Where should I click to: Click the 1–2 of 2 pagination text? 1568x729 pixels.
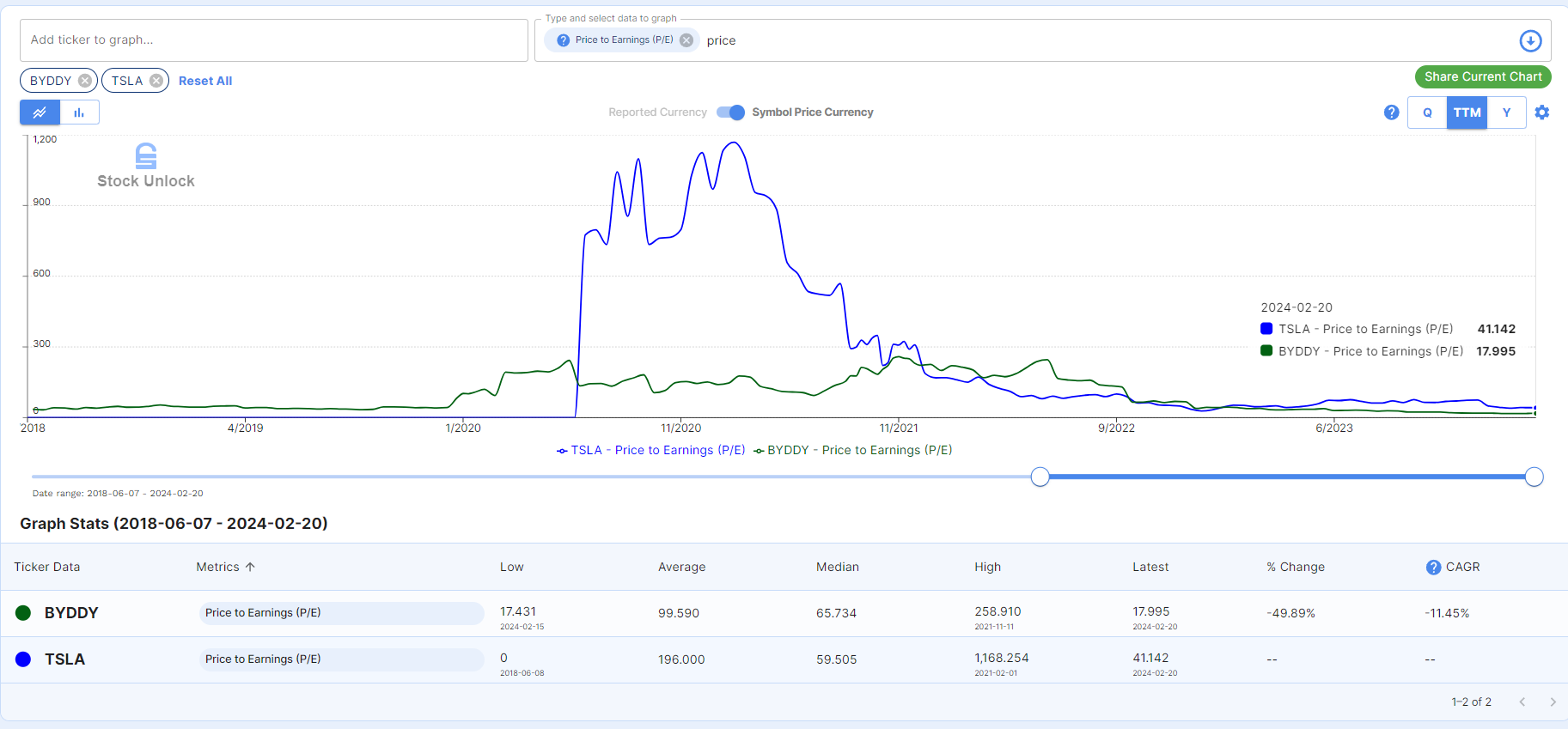[x=1472, y=702]
